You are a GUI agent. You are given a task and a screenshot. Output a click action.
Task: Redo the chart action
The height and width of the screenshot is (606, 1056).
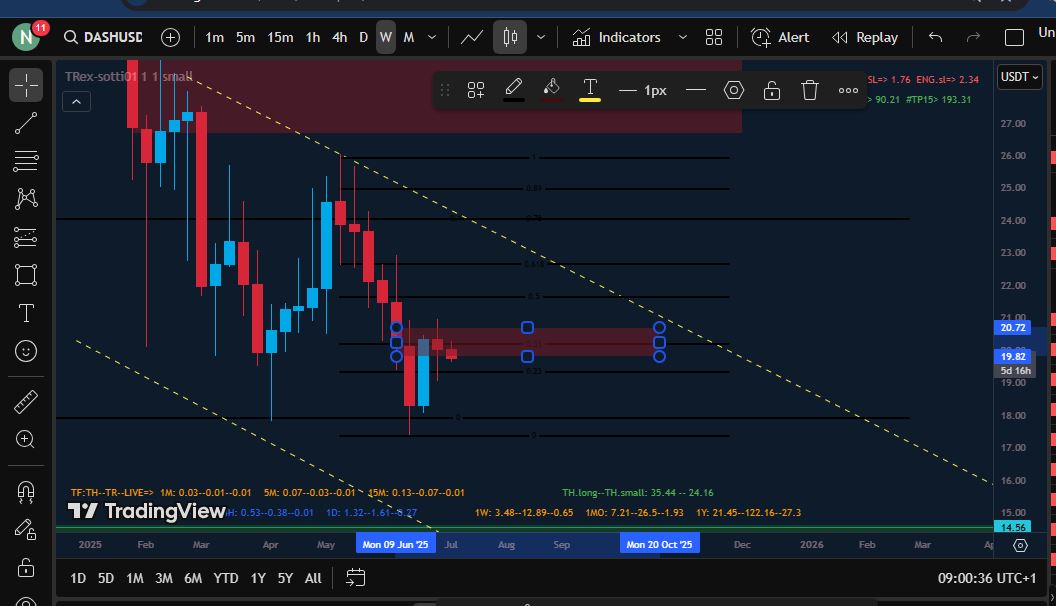(973, 37)
